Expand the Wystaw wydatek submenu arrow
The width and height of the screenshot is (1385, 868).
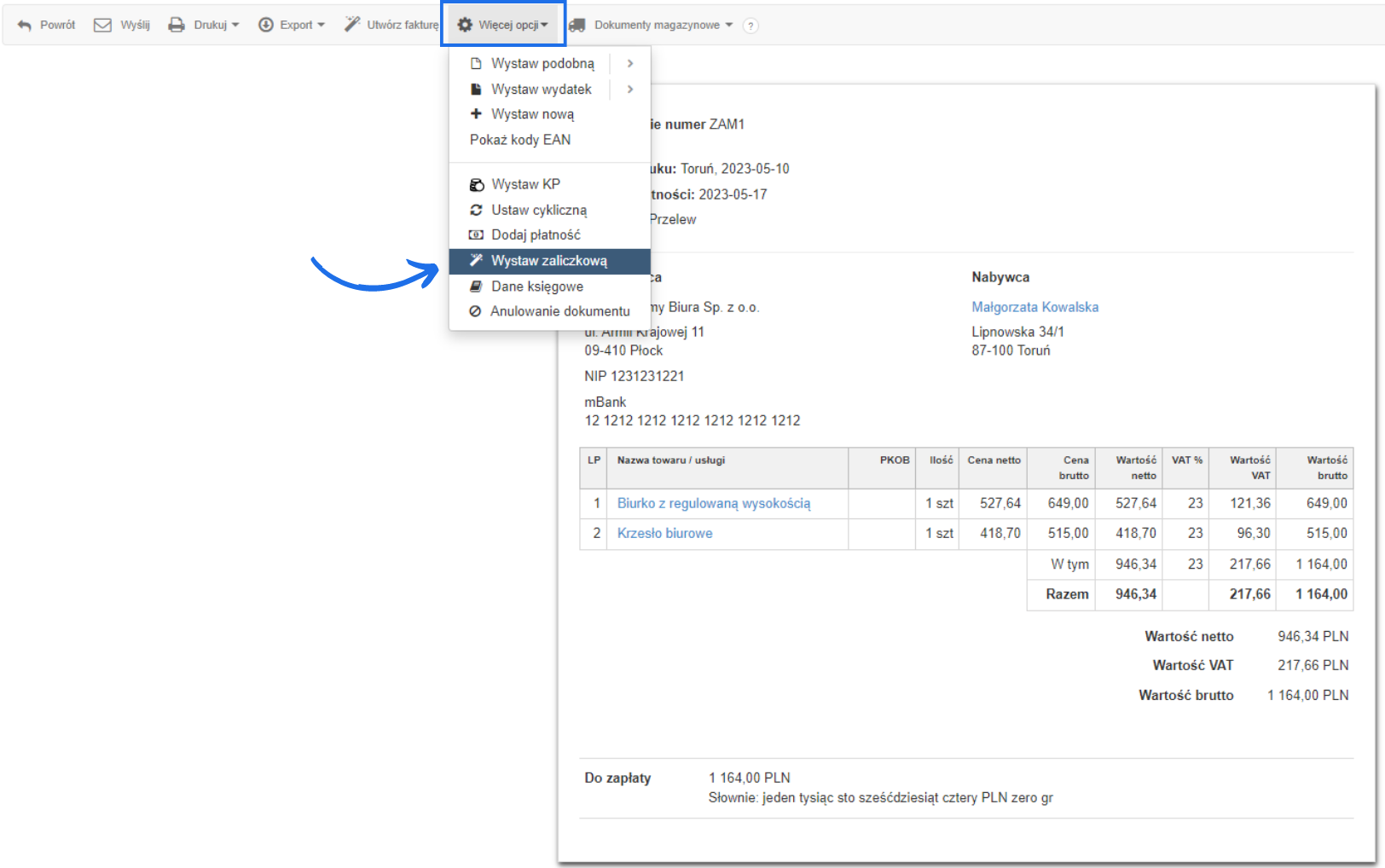point(630,90)
